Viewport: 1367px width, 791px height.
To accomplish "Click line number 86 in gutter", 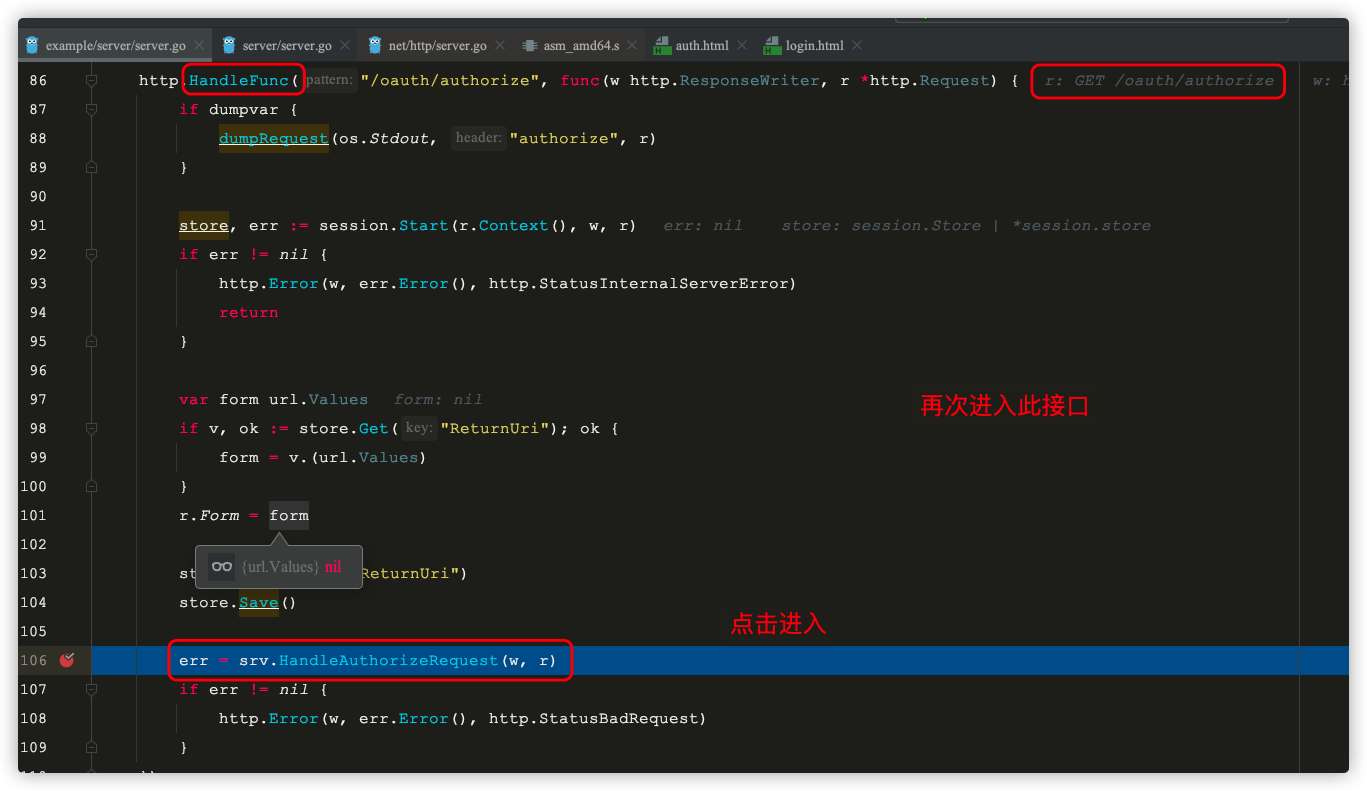I will click(38, 80).
